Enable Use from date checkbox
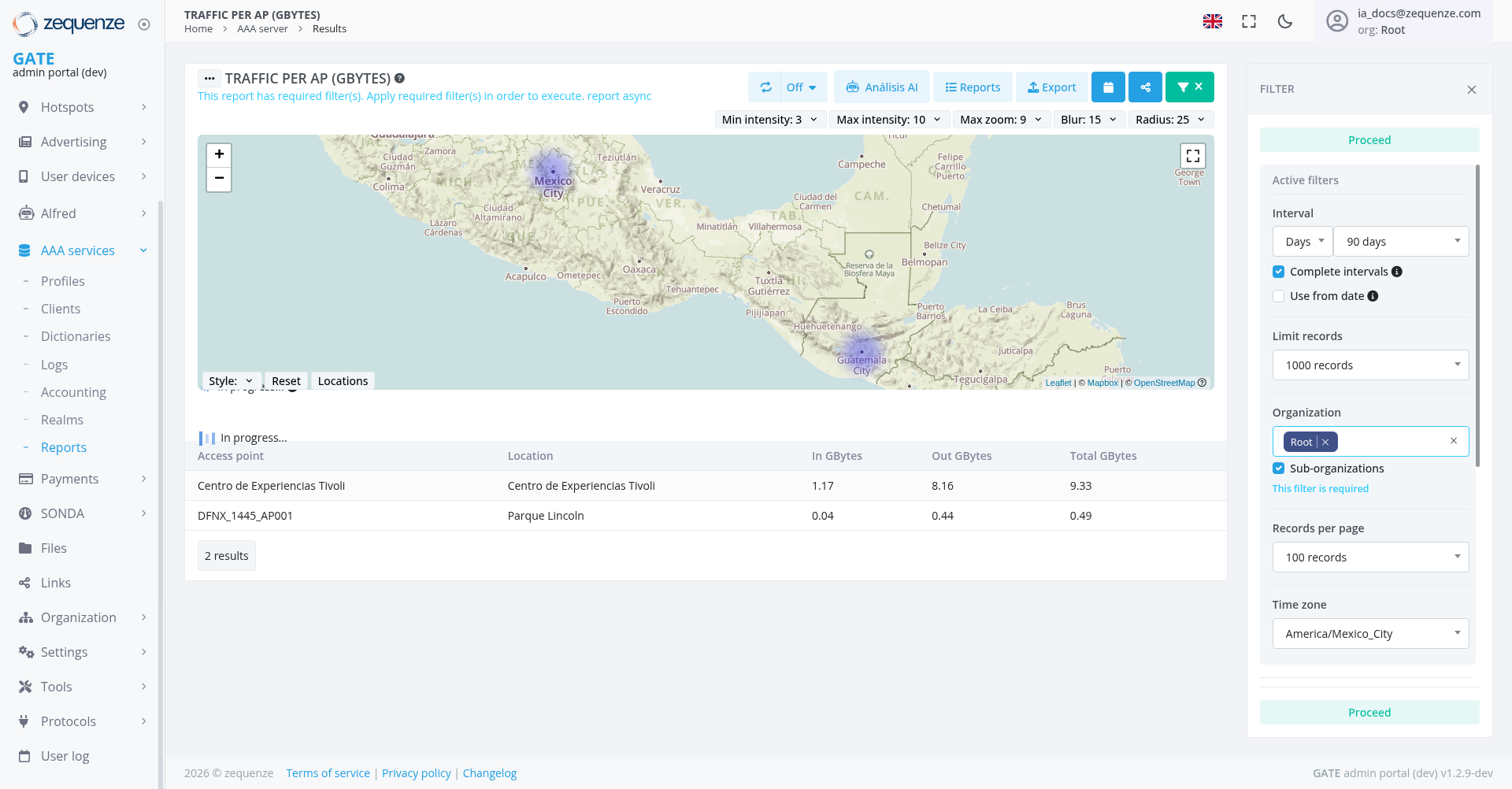This screenshot has width=1512, height=789. coord(1278,296)
